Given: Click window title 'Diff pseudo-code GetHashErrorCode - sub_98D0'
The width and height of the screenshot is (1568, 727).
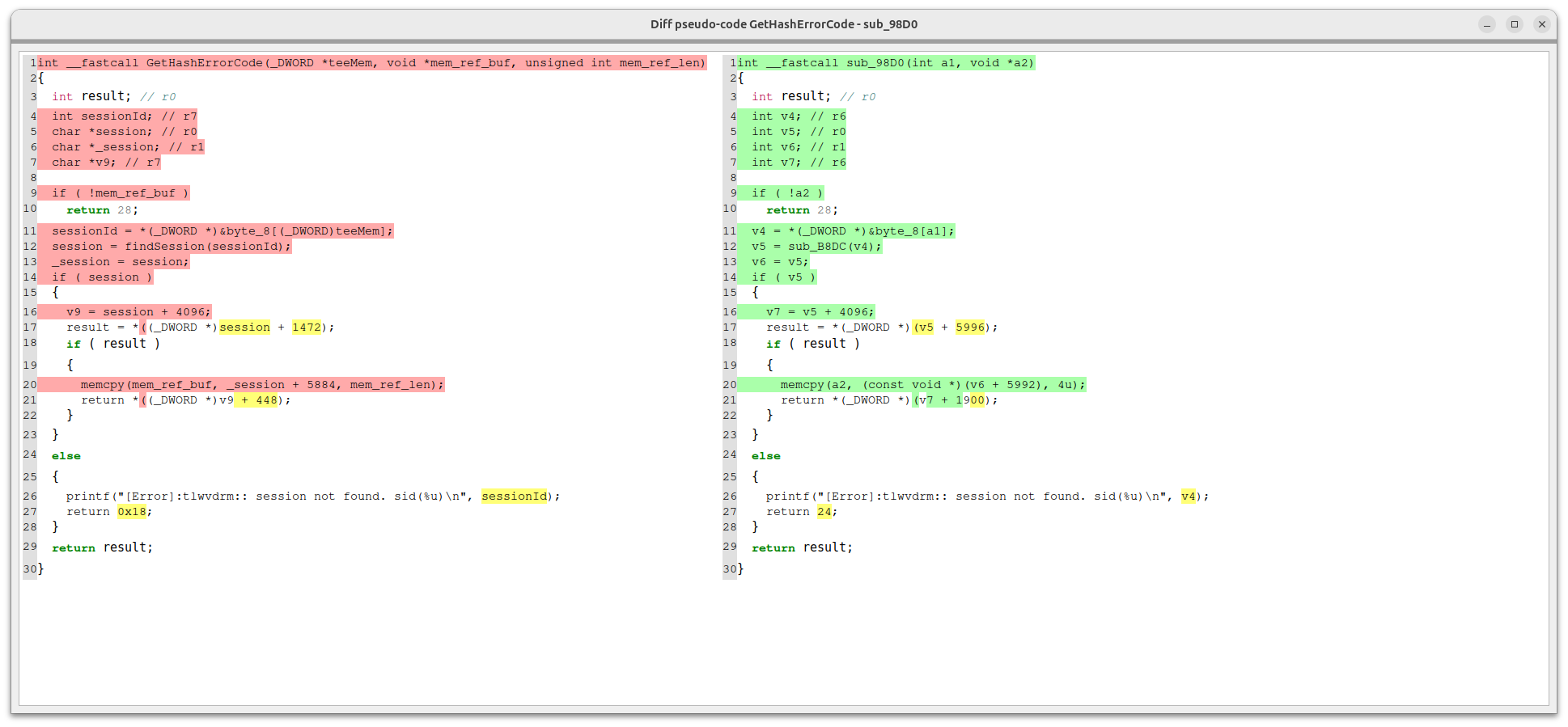Looking at the screenshot, I should coord(784,24).
